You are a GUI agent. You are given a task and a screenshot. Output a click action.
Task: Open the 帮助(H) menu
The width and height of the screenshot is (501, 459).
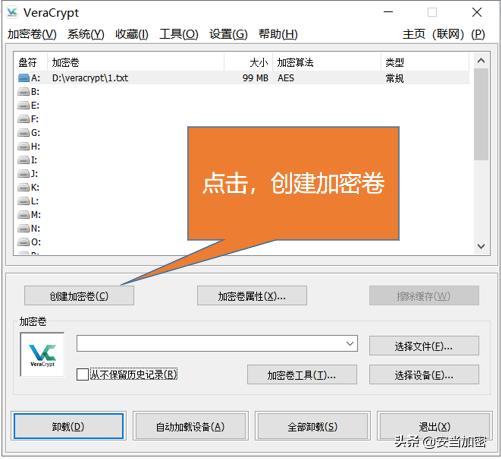[x=278, y=34]
